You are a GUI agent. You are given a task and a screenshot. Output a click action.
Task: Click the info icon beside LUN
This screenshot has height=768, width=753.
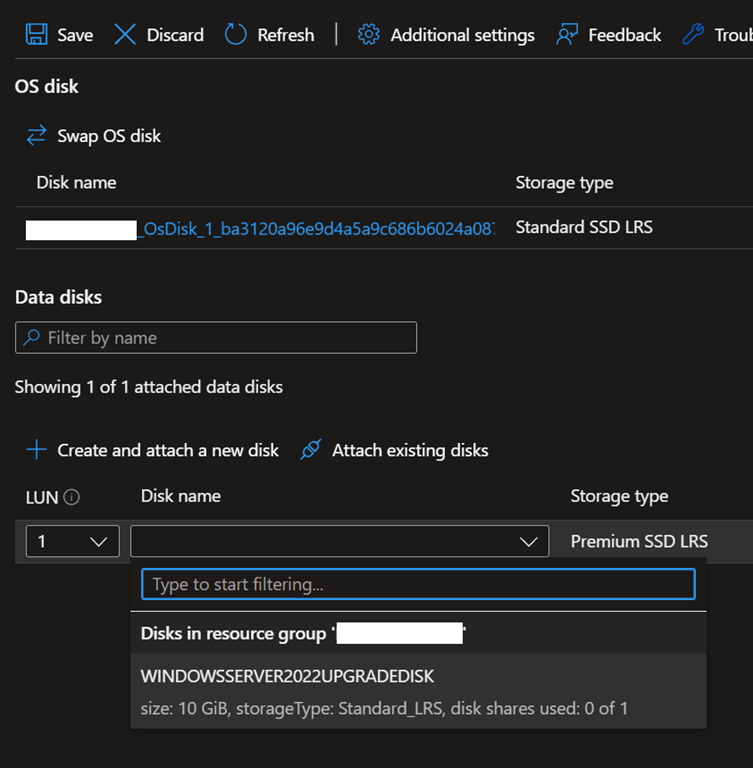(x=72, y=497)
